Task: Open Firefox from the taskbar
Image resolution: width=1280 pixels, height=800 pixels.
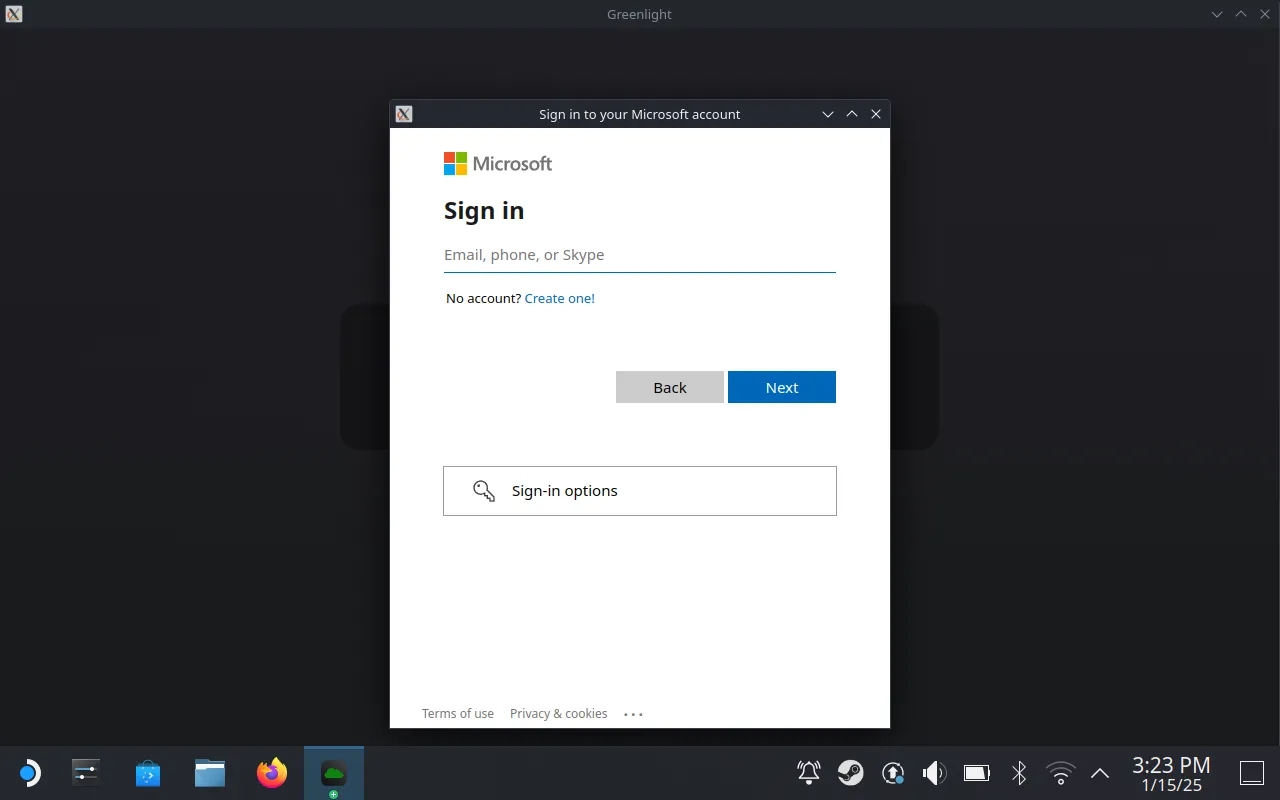Action: 270,772
